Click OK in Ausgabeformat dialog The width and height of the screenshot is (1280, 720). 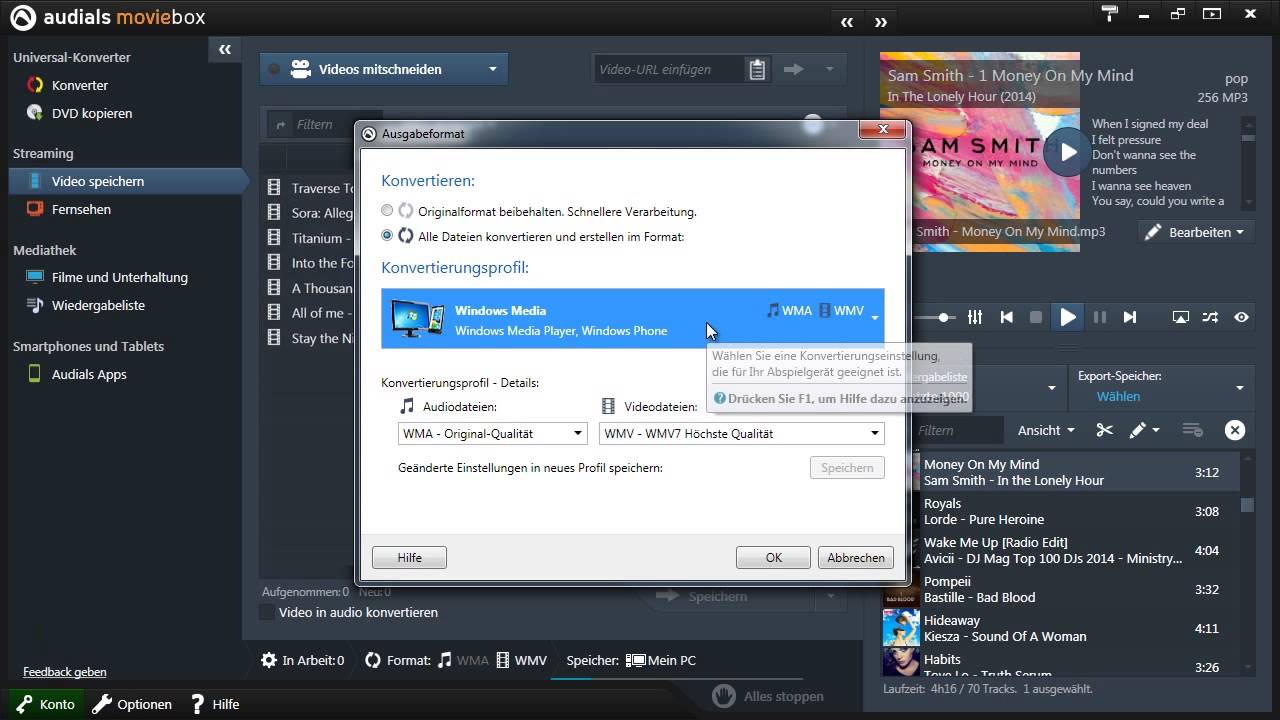(x=773, y=558)
